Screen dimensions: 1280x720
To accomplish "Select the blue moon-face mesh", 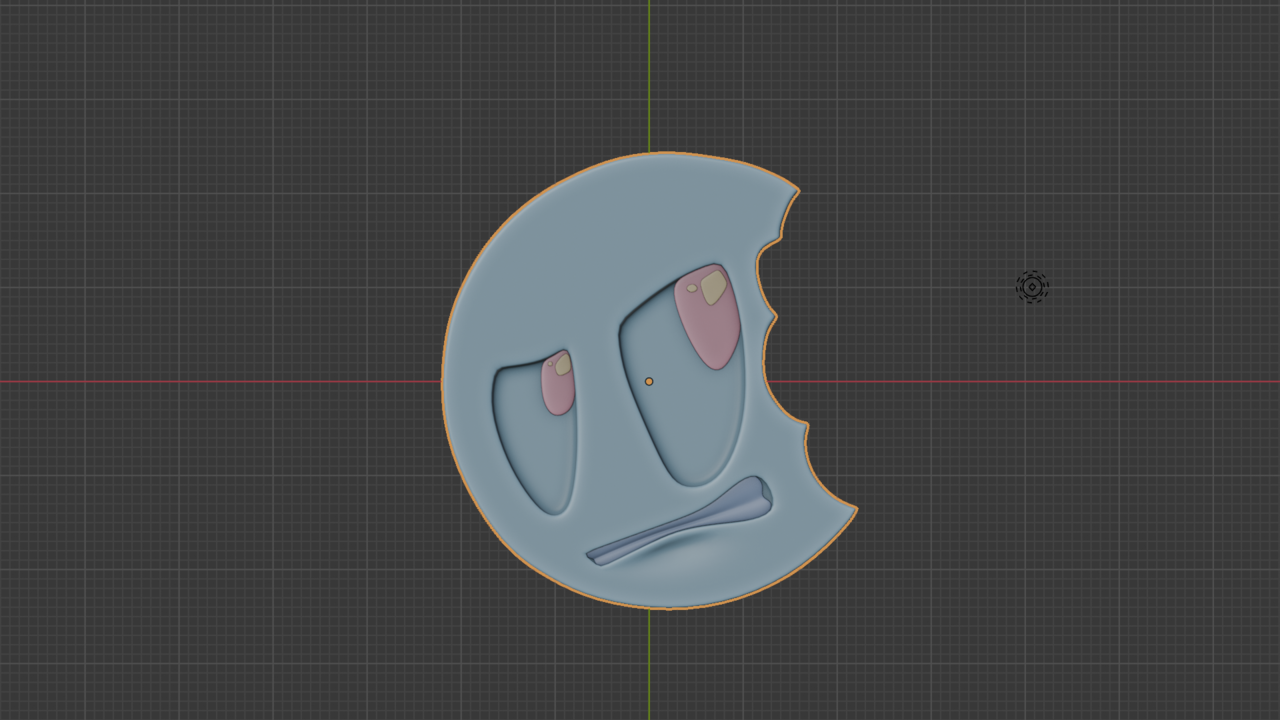I will pos(580,250).
